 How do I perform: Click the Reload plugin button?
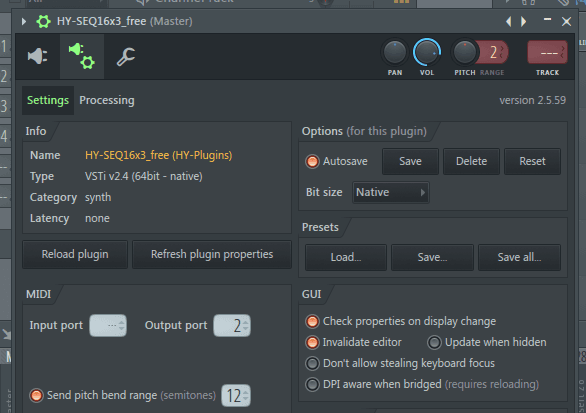(75, 255)
